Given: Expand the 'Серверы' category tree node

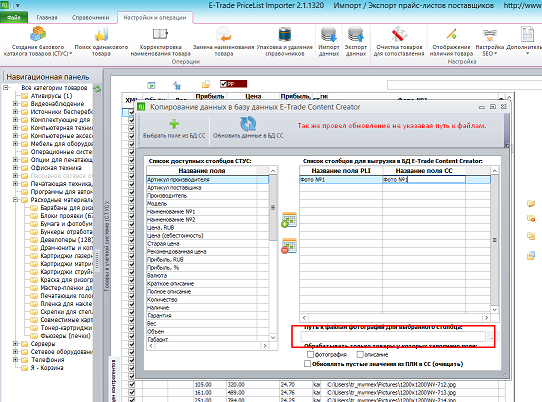Looking at the screenshot, I should pos(15,344).
